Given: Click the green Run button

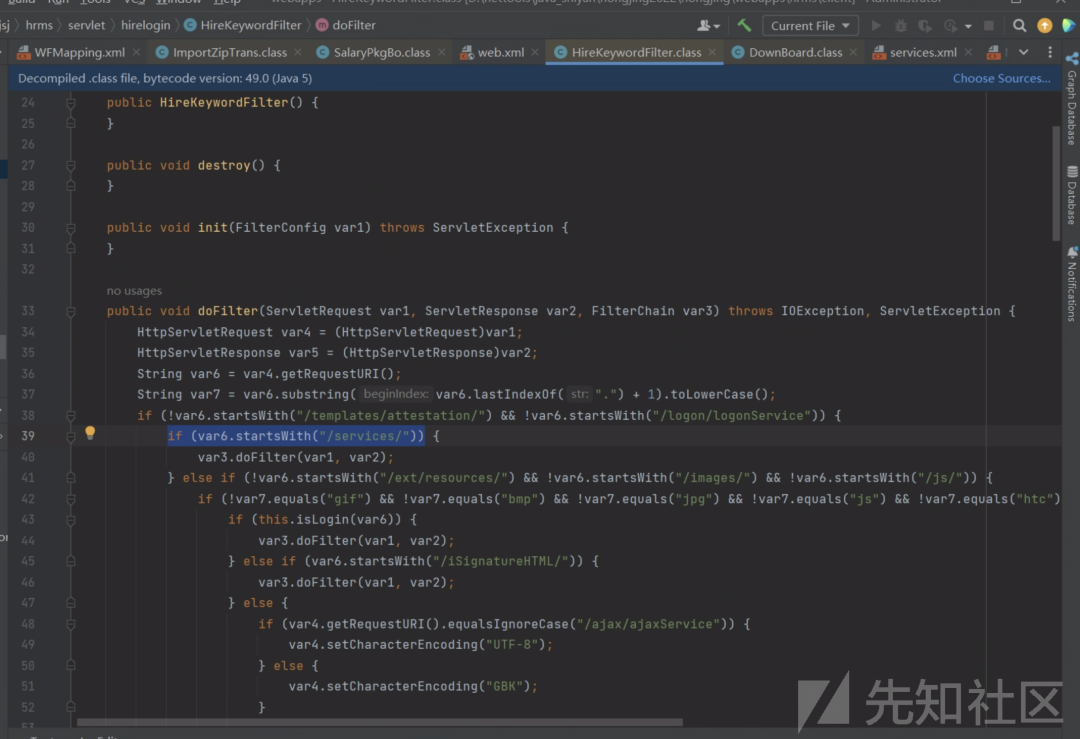Looking at the screenshot, I should 876,25.
